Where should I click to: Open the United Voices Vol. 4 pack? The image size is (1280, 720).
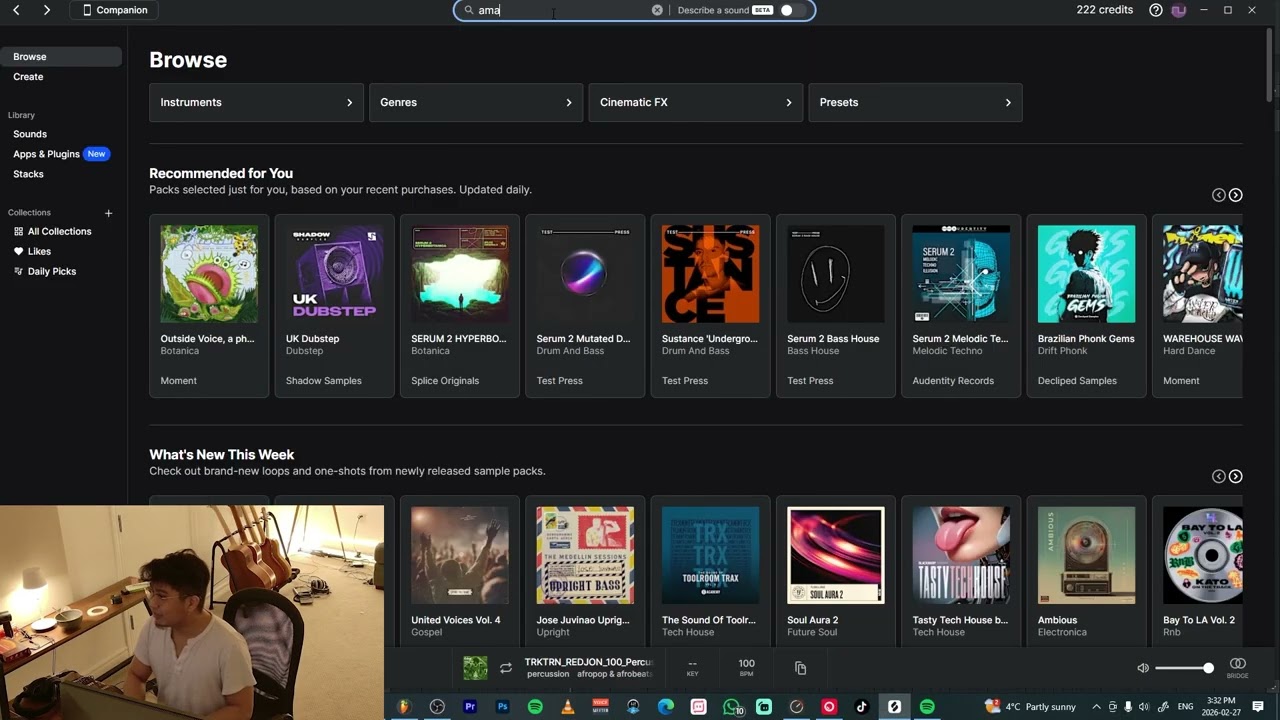460,571
